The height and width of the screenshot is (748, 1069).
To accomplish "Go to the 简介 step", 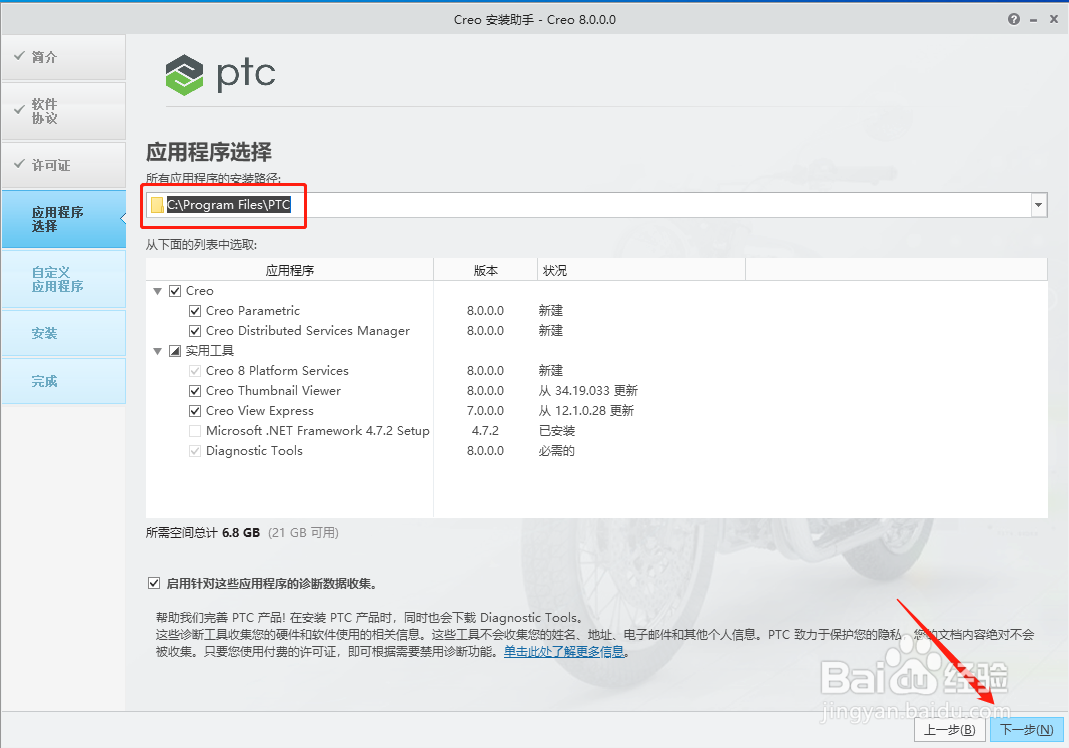I will [63, 57].
